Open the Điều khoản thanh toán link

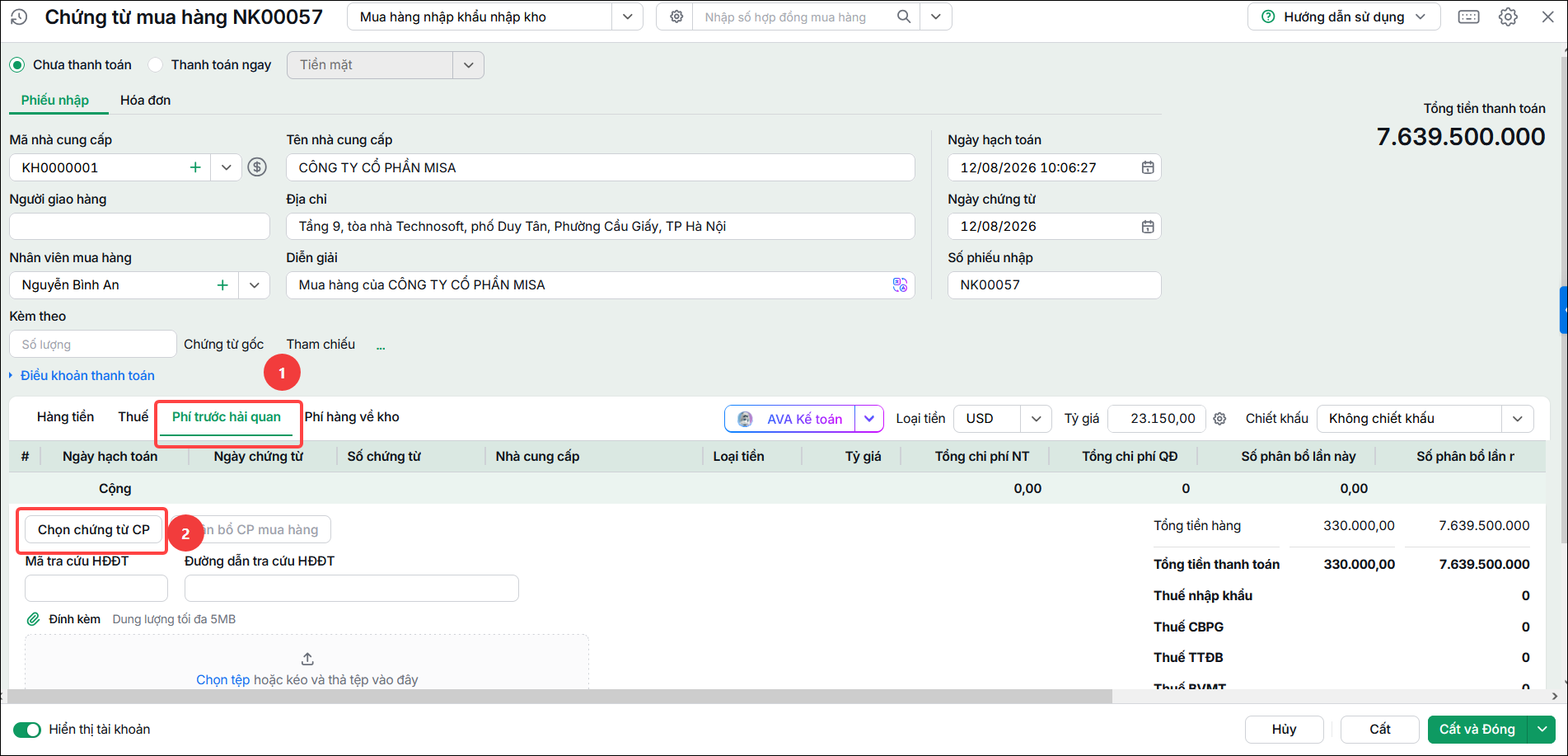(x=87, y=376)
